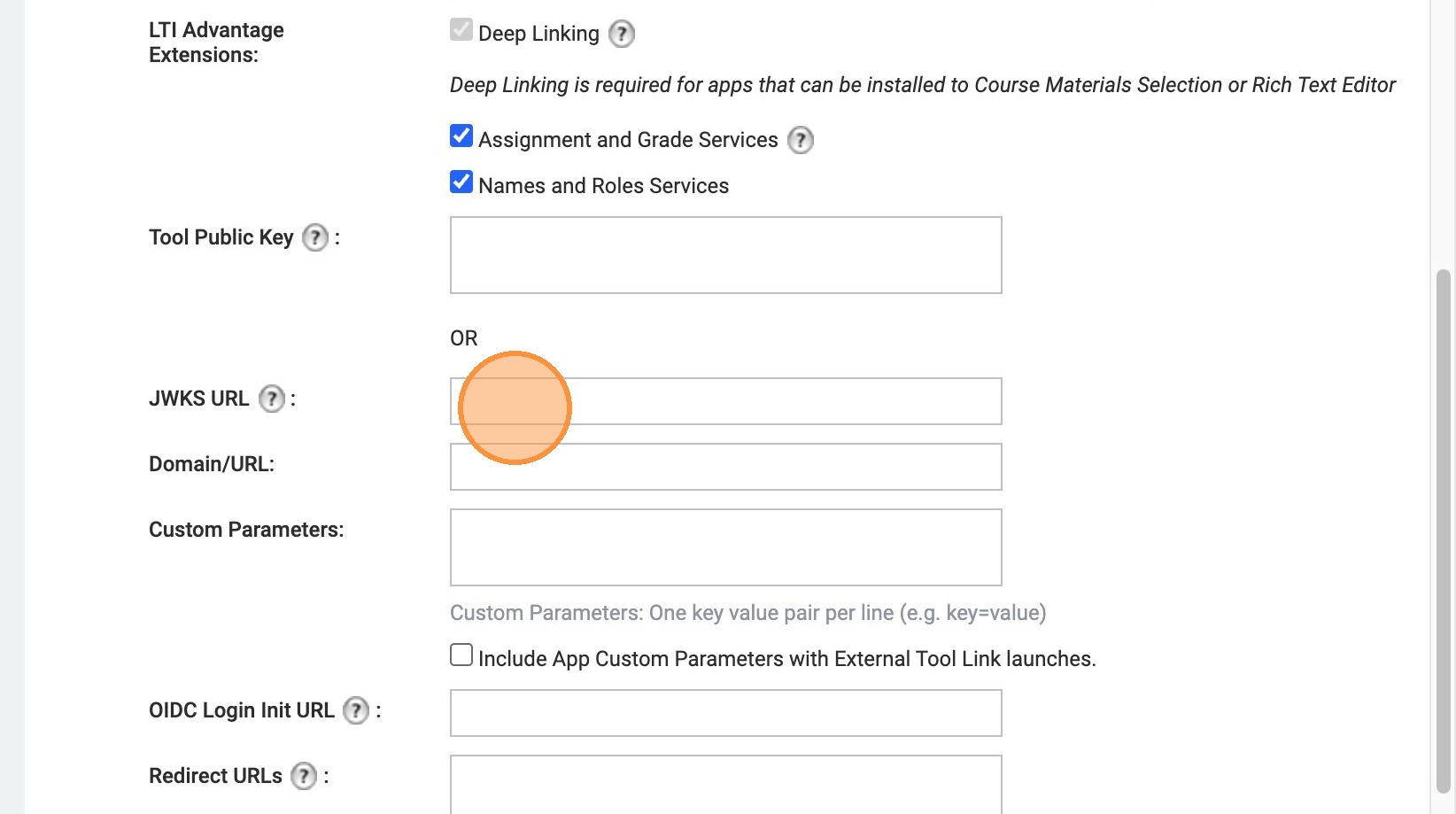The width and height of the screenshot is (1456, 814).
Task: Uncheck Names and Roles Services
Action: coord(461,182)
